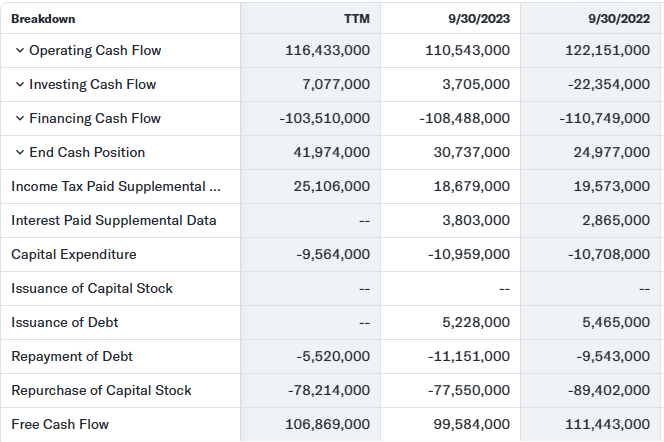
Task: Select the value 111,443,000
Action: coord(608,424)
